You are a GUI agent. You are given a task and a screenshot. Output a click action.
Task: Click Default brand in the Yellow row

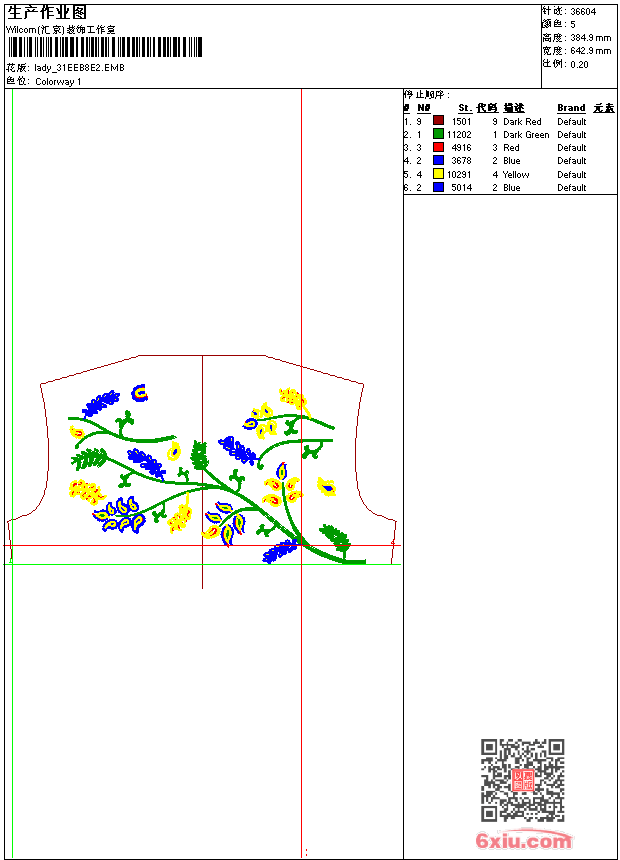572,174
